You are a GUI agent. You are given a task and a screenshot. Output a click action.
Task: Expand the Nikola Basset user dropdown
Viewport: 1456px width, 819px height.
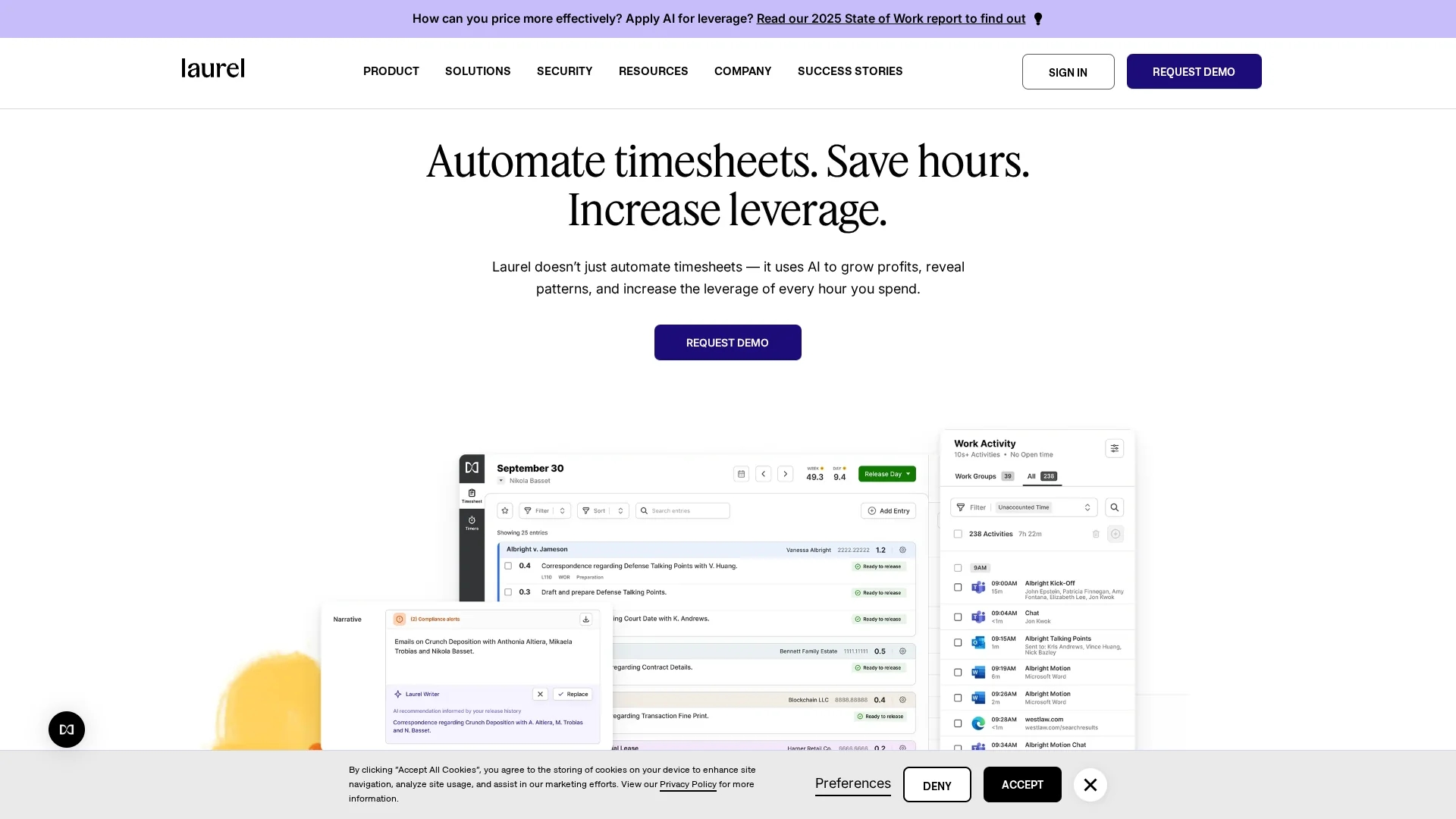501,481
